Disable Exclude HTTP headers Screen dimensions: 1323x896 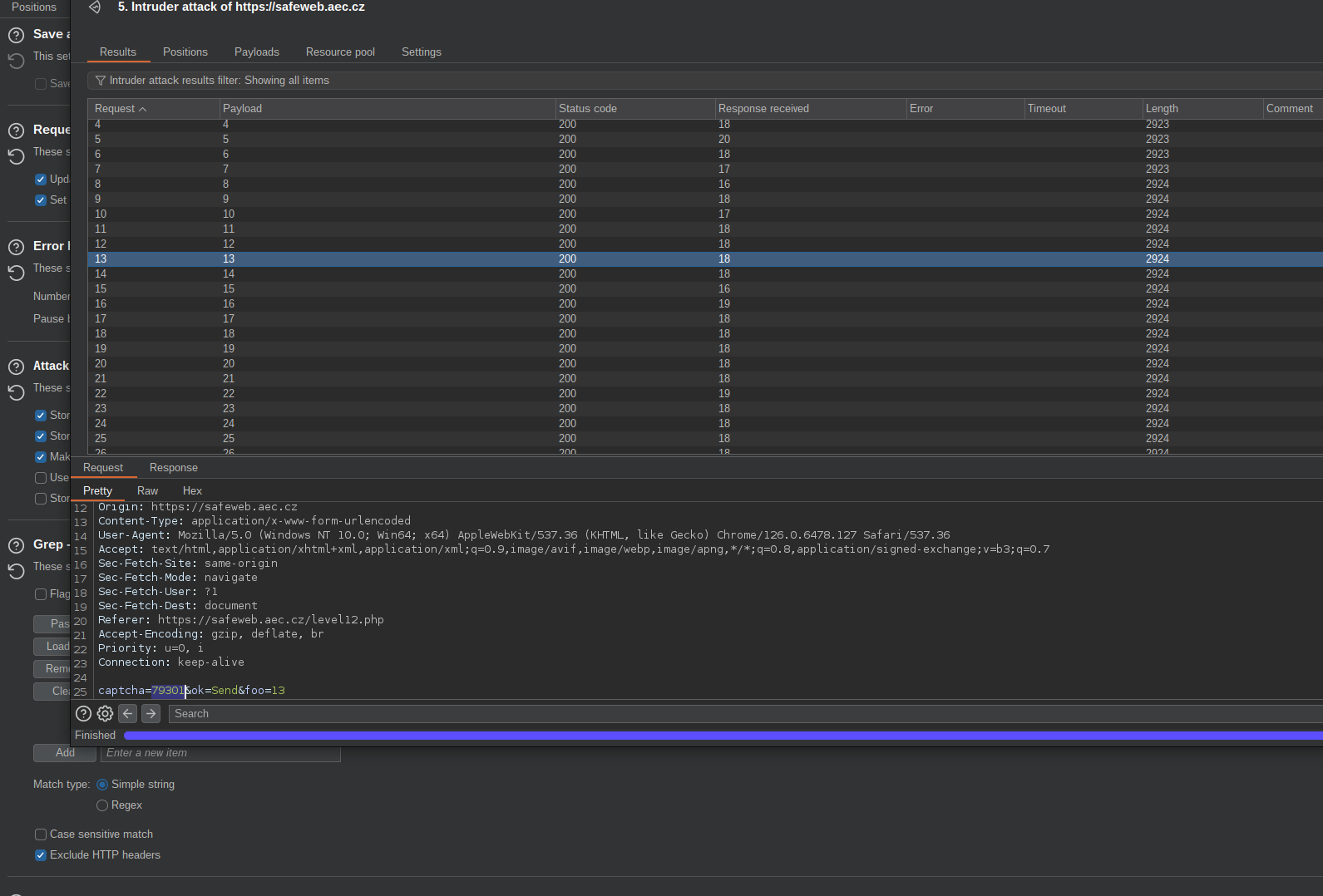pyautogui.click(x=41, y=855)
